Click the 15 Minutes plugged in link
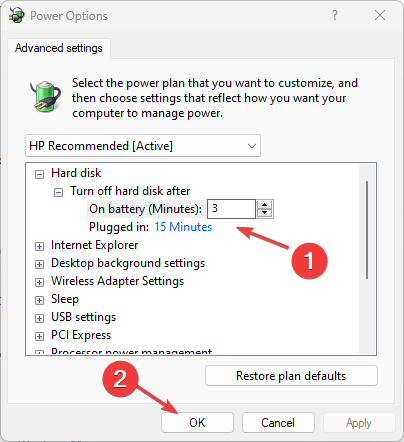The image size is (404, 442). click(183, 227)
